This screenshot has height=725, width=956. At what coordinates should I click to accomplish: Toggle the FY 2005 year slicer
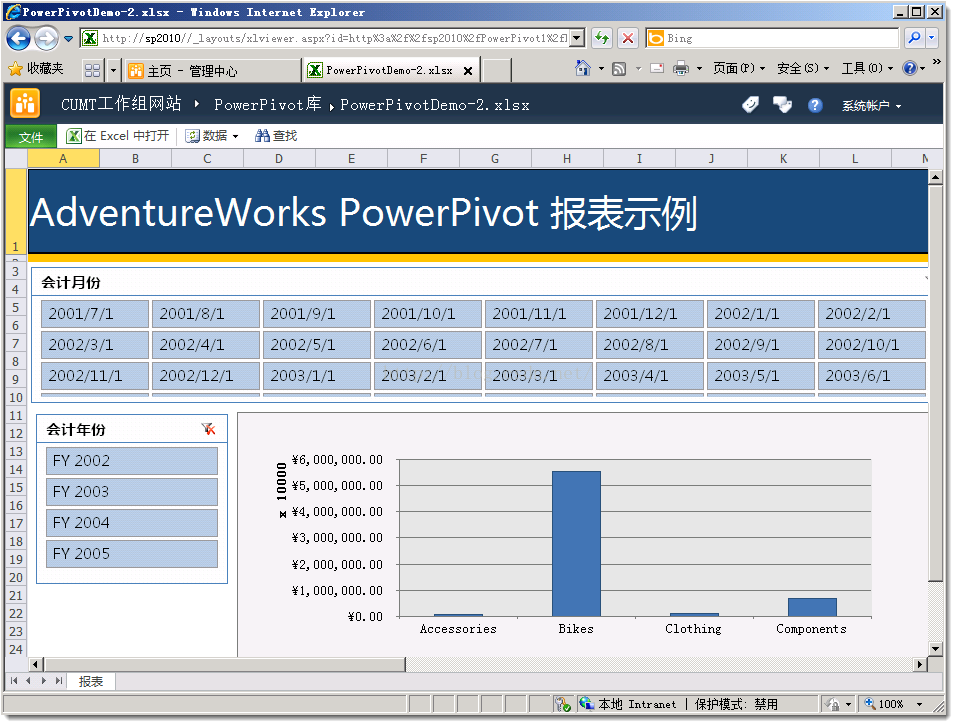point(132,554)
